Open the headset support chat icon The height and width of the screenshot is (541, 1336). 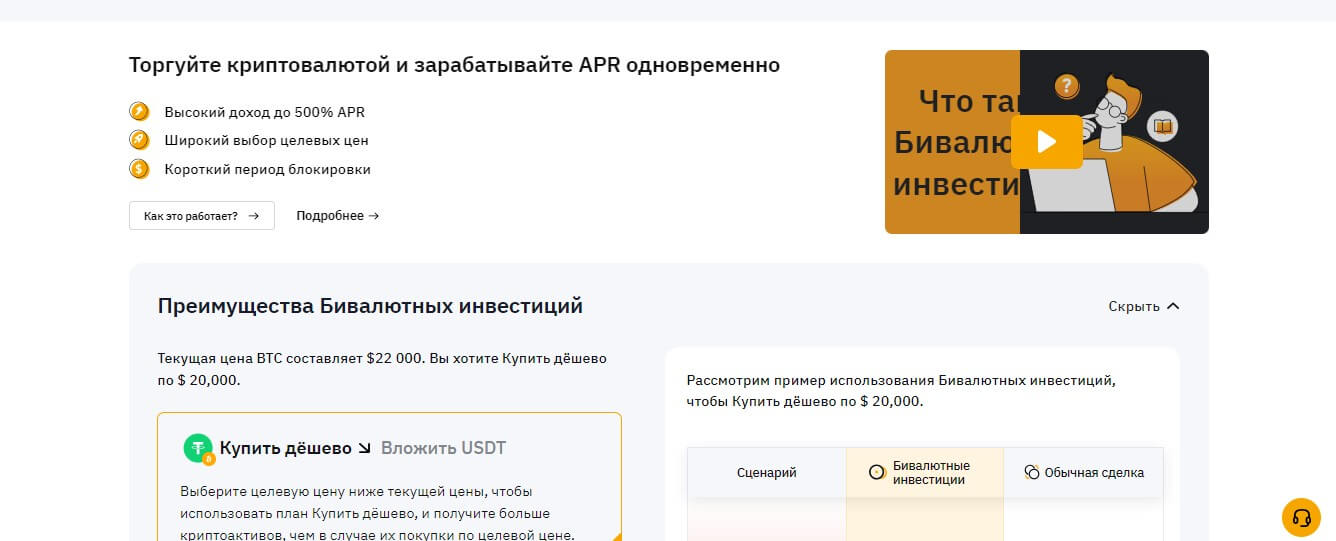[1301, 517]
